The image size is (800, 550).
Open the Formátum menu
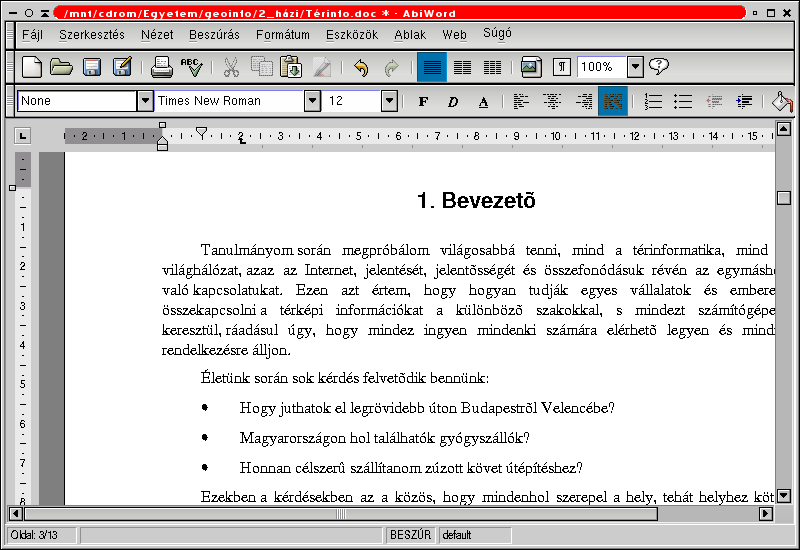283,35
